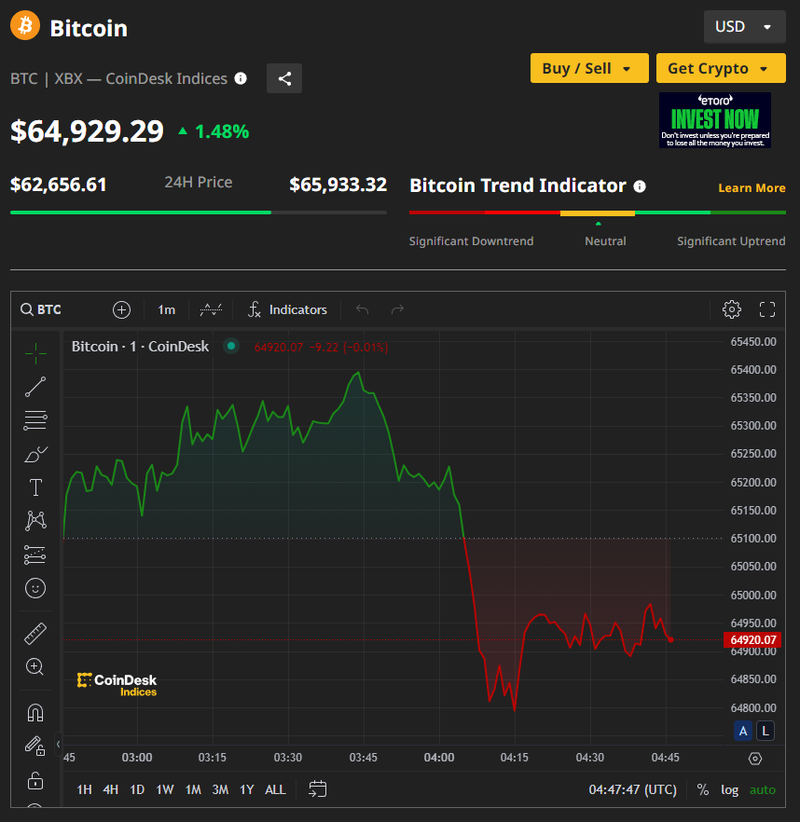Screen dimensions: 800x822
Task: Expand the Buy / Sell dropdown
Action: (x=589, y=68)
